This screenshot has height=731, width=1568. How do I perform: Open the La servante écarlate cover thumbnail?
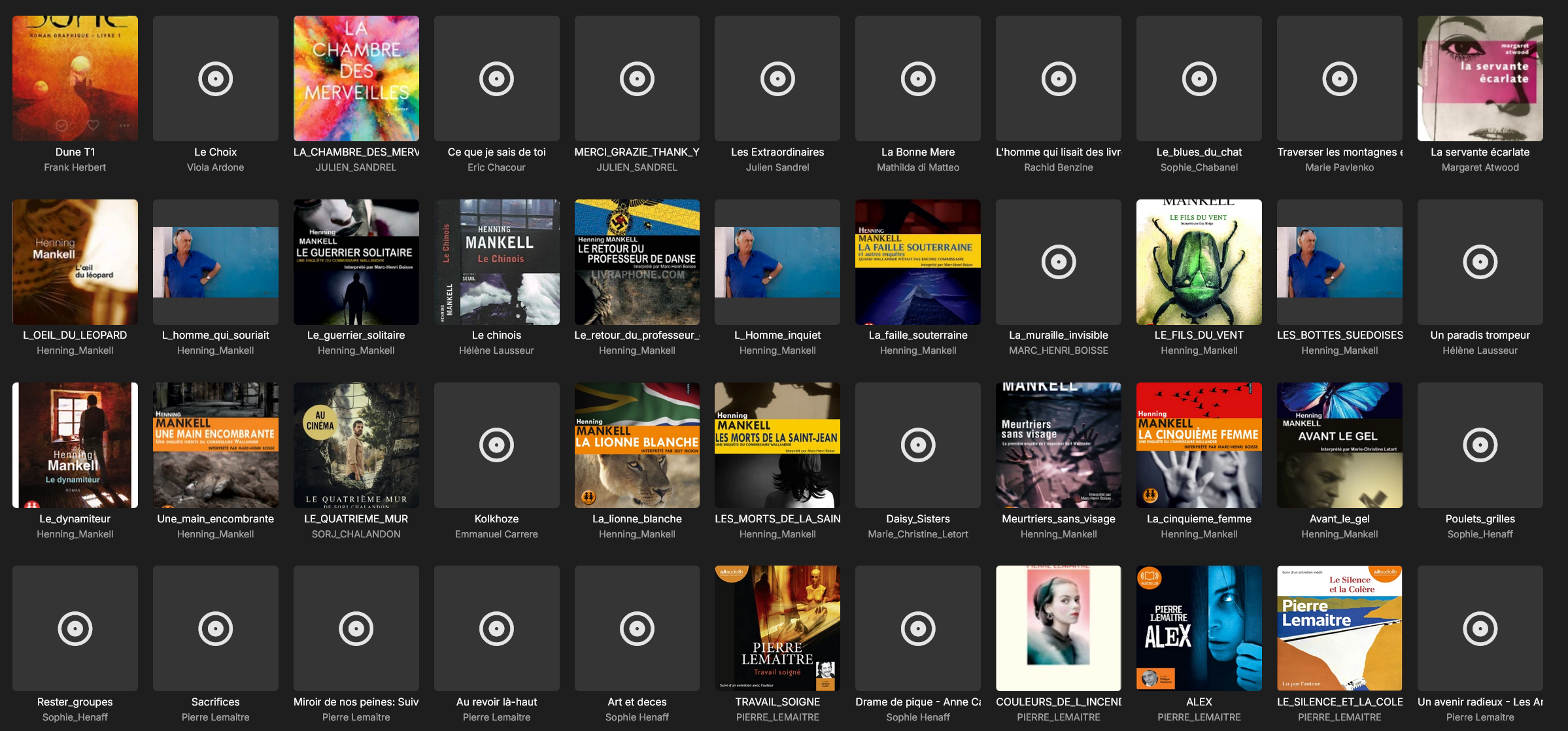(1480, 78)
